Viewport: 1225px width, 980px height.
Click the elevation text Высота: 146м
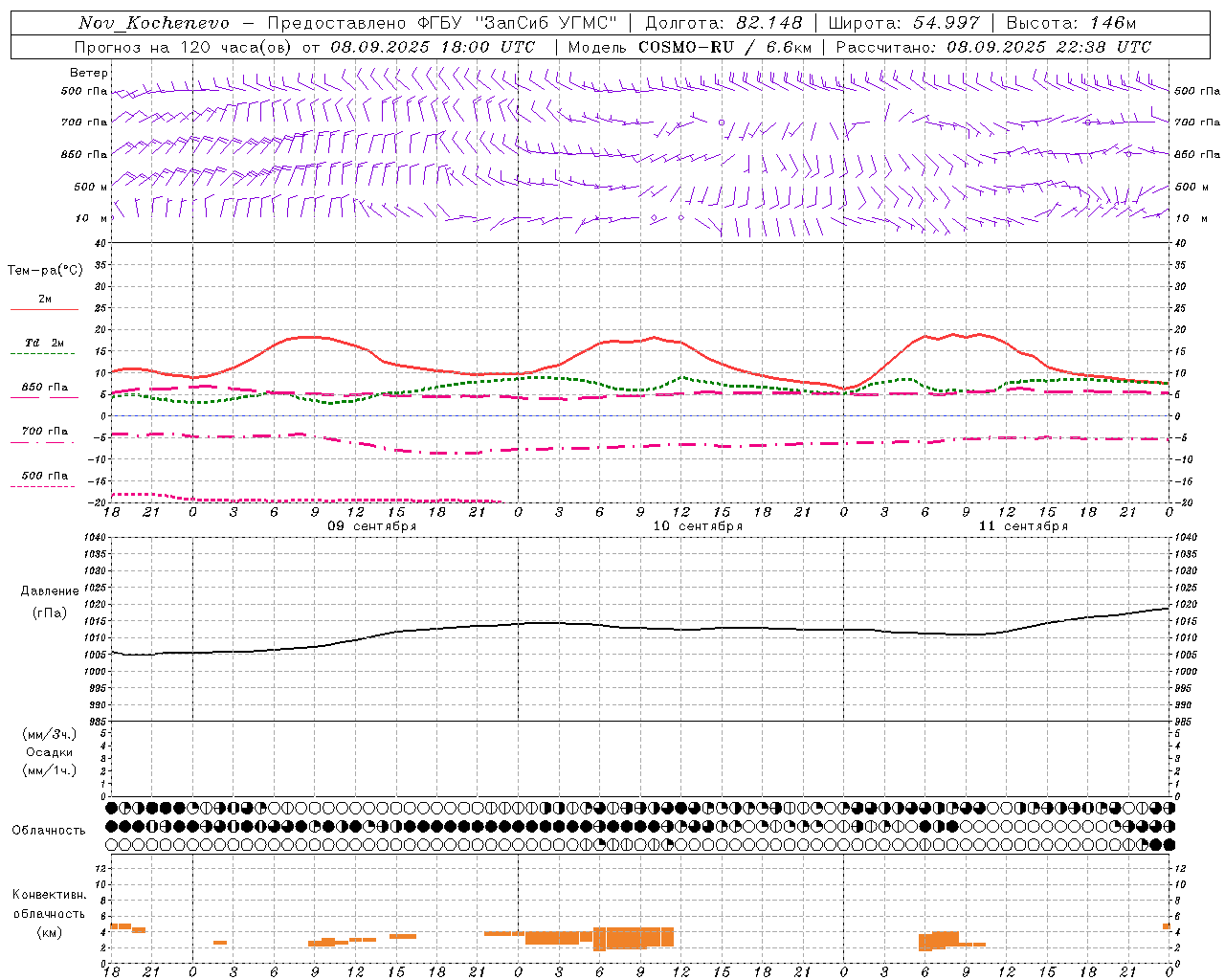1071,23
